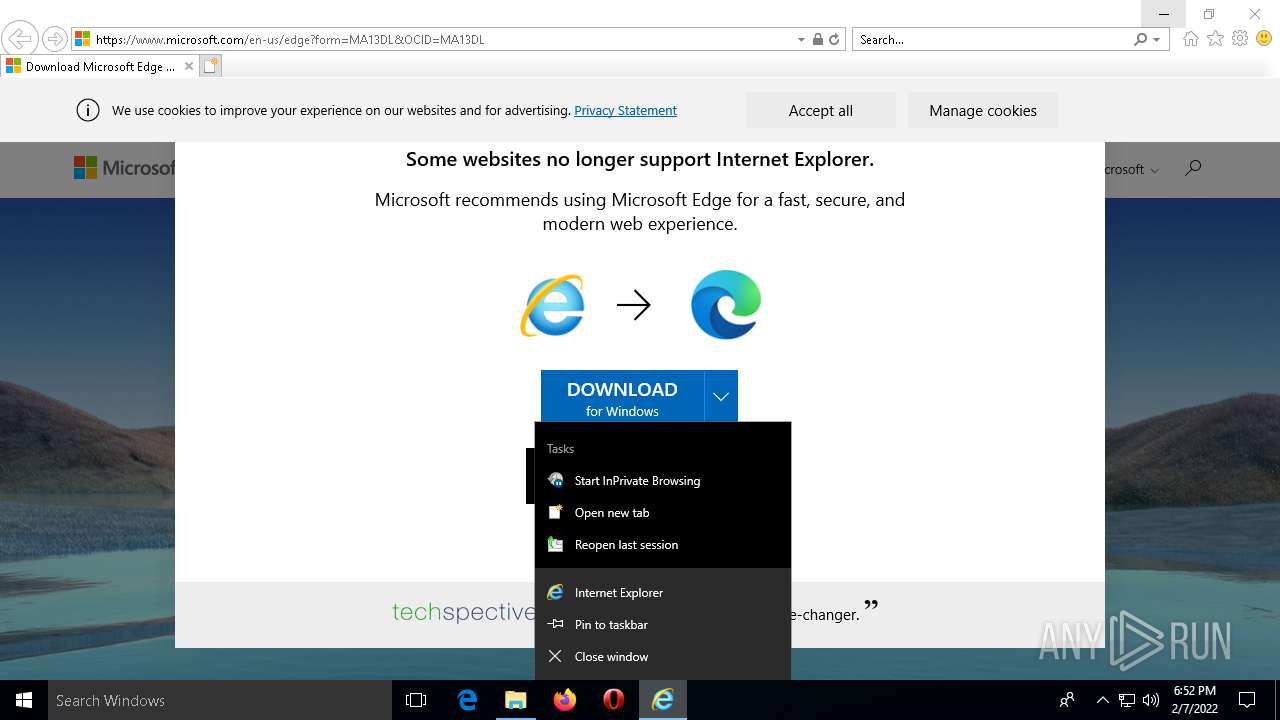Select Start InPrivate Browsing in jump list

(663, 481)
